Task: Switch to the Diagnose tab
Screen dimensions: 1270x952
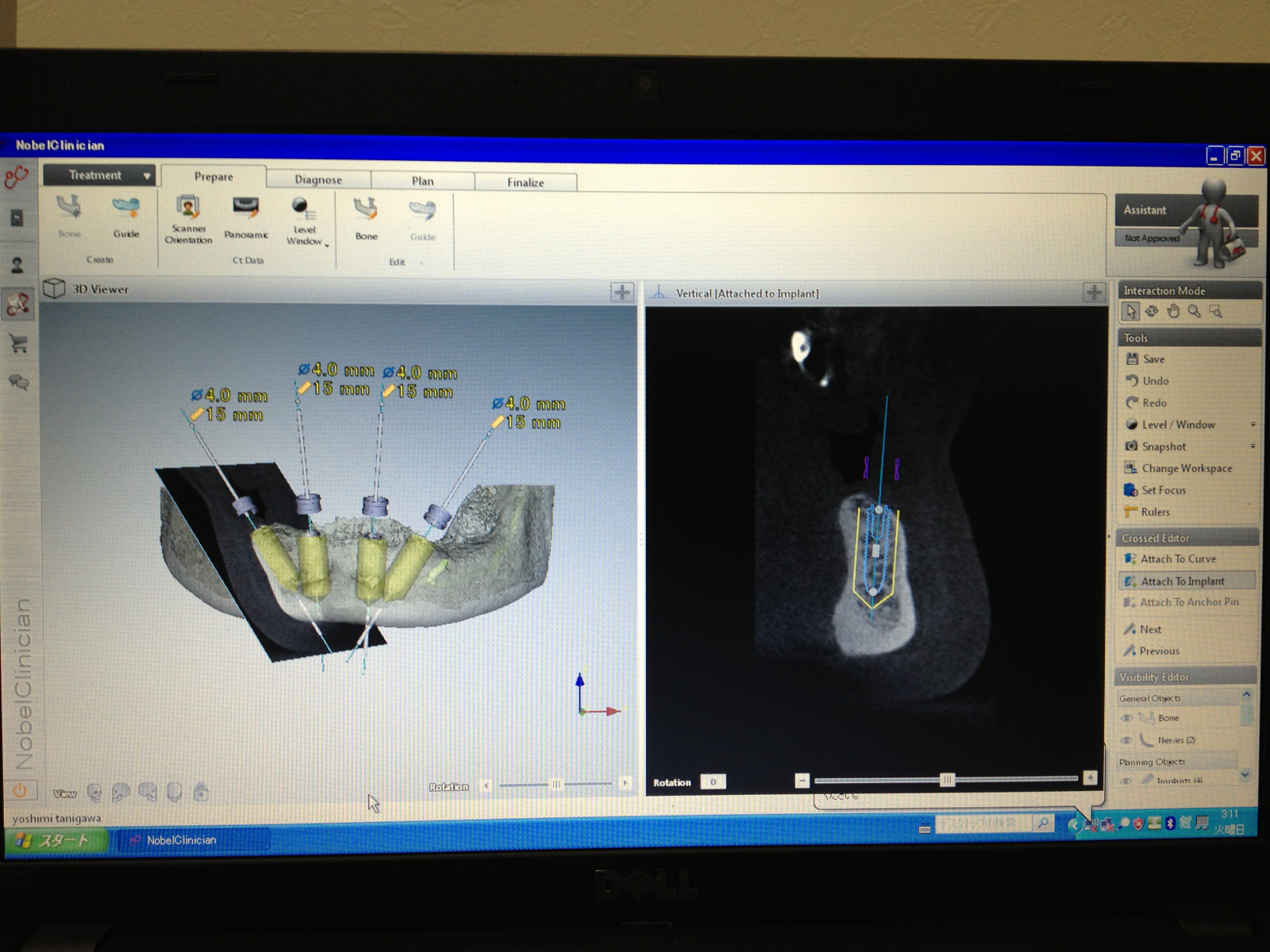Action: tap(318, 180)
